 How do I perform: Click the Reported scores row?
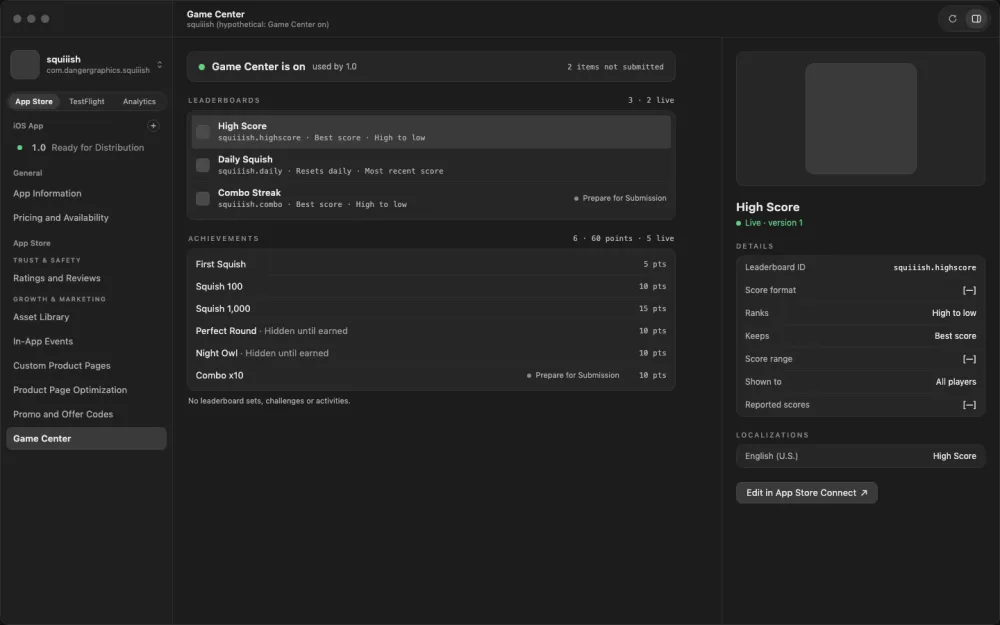pyautogui.click(x=860, y=405)
